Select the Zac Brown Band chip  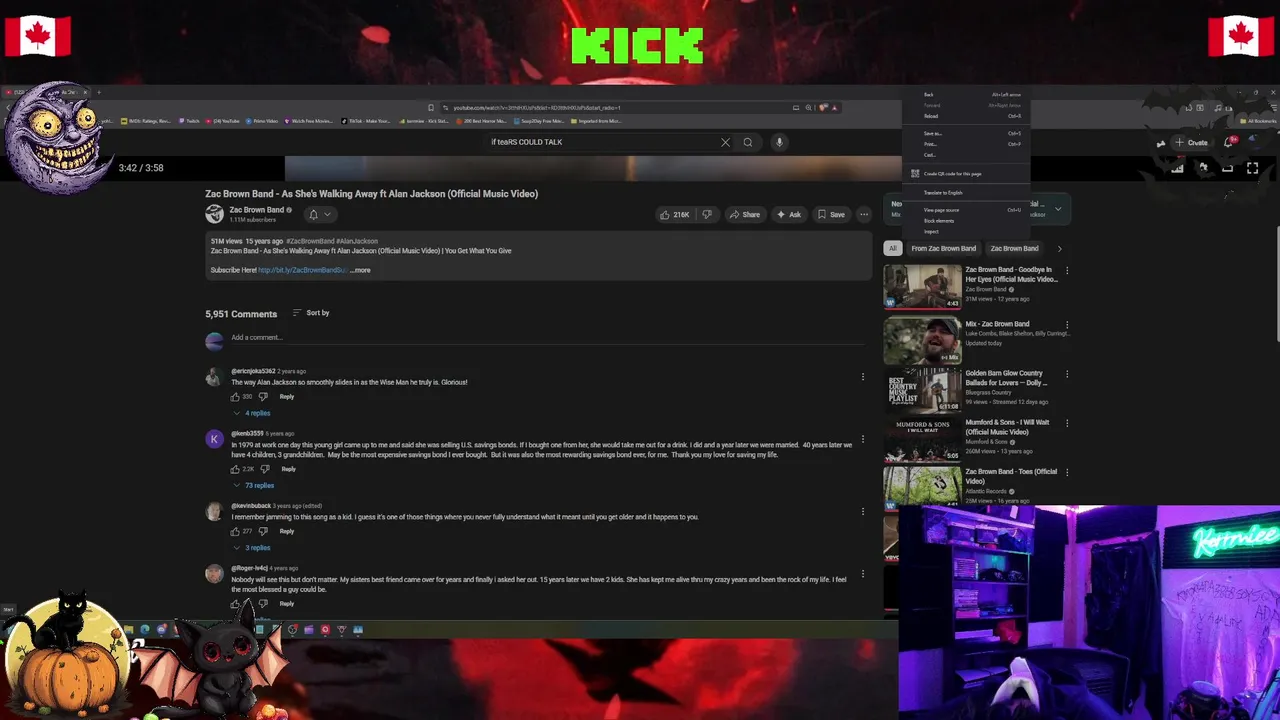click(1014, 248)
